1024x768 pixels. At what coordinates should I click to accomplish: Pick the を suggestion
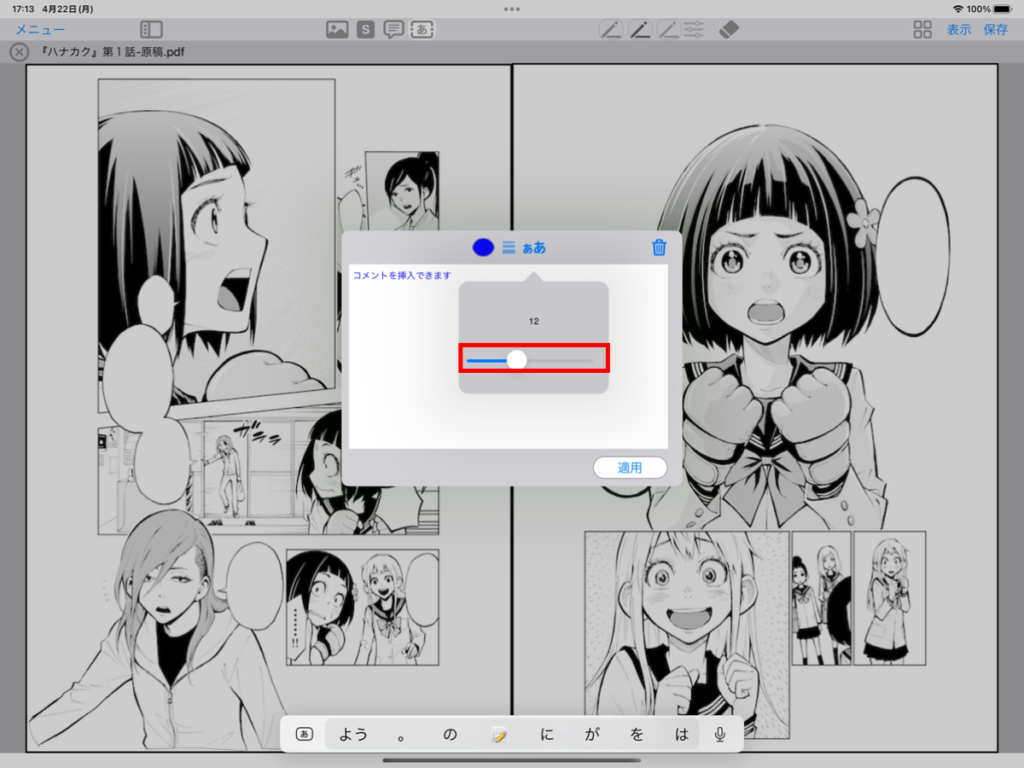point(637,734)
